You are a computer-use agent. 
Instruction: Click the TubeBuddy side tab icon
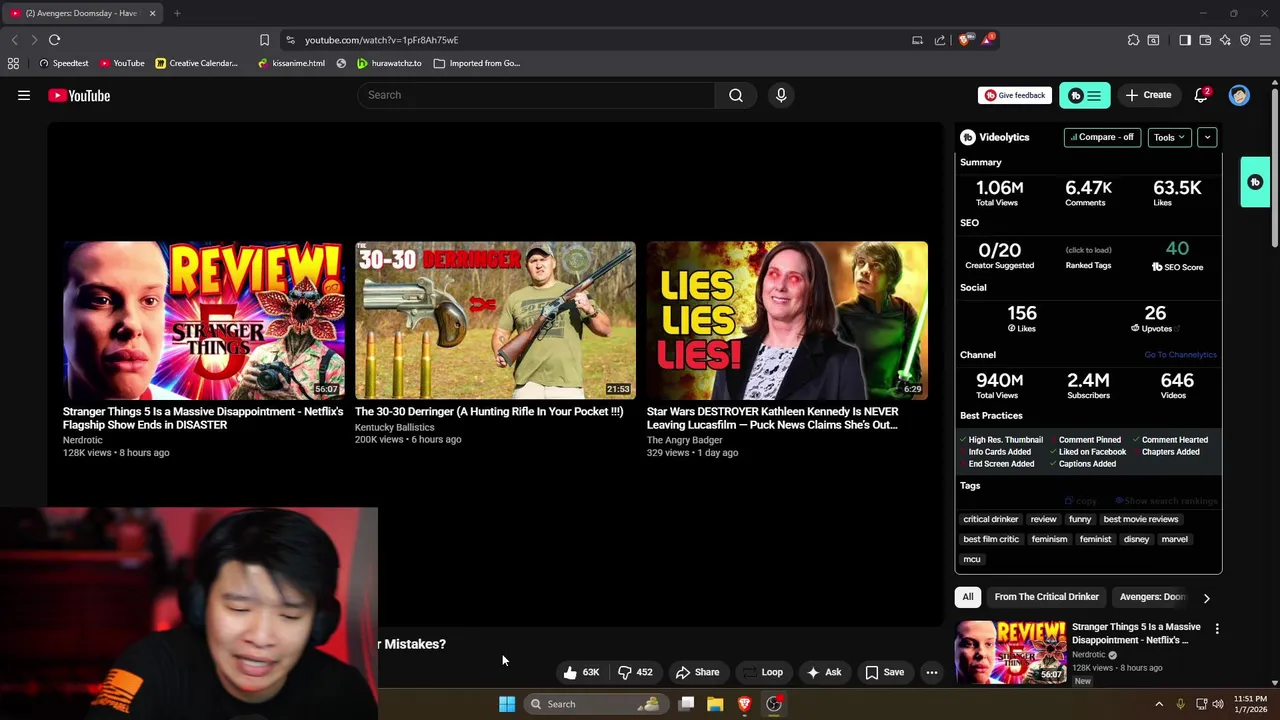coord(1255,182)
